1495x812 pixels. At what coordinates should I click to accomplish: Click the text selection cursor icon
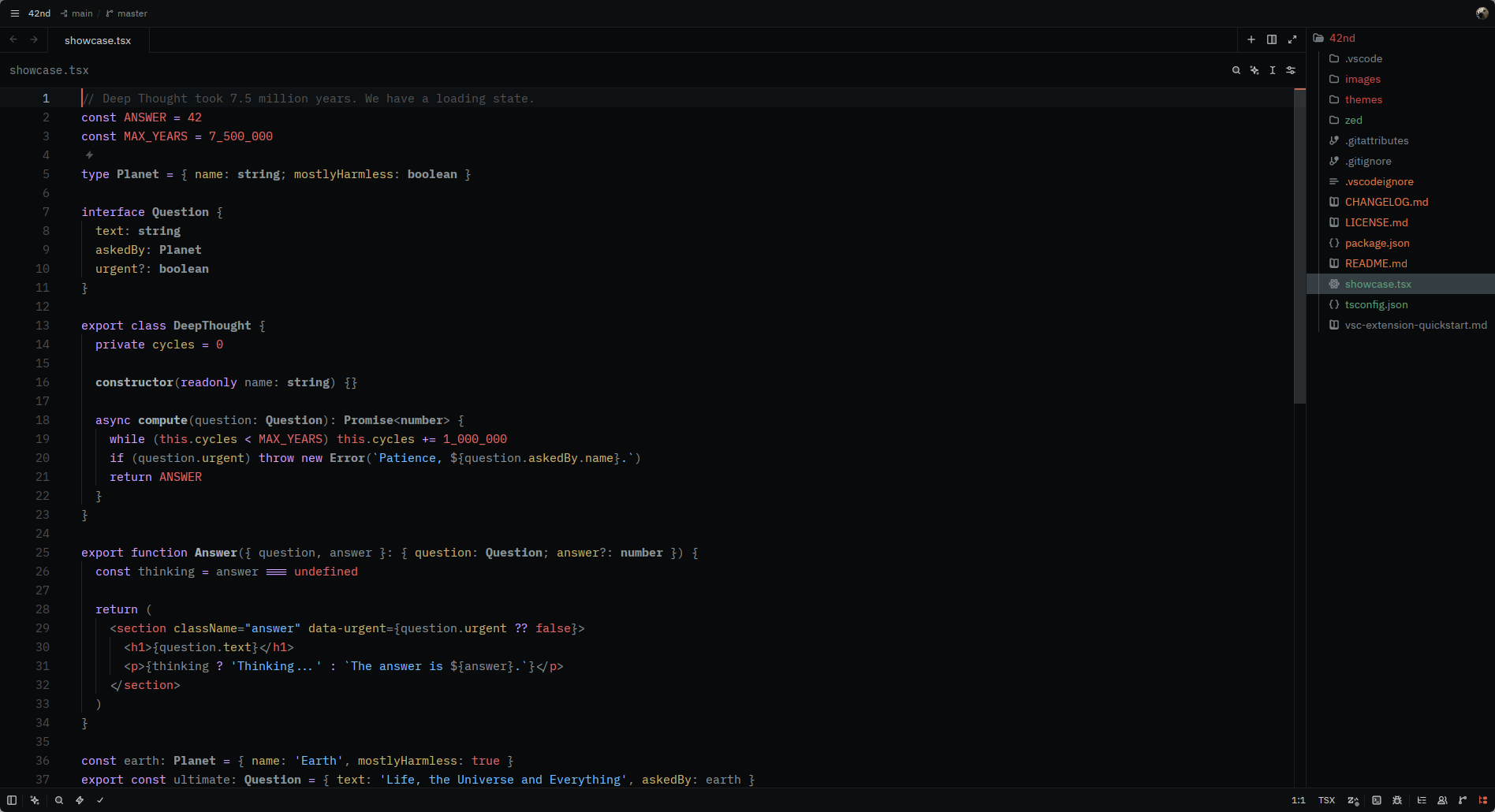[x=1273, y=70]
